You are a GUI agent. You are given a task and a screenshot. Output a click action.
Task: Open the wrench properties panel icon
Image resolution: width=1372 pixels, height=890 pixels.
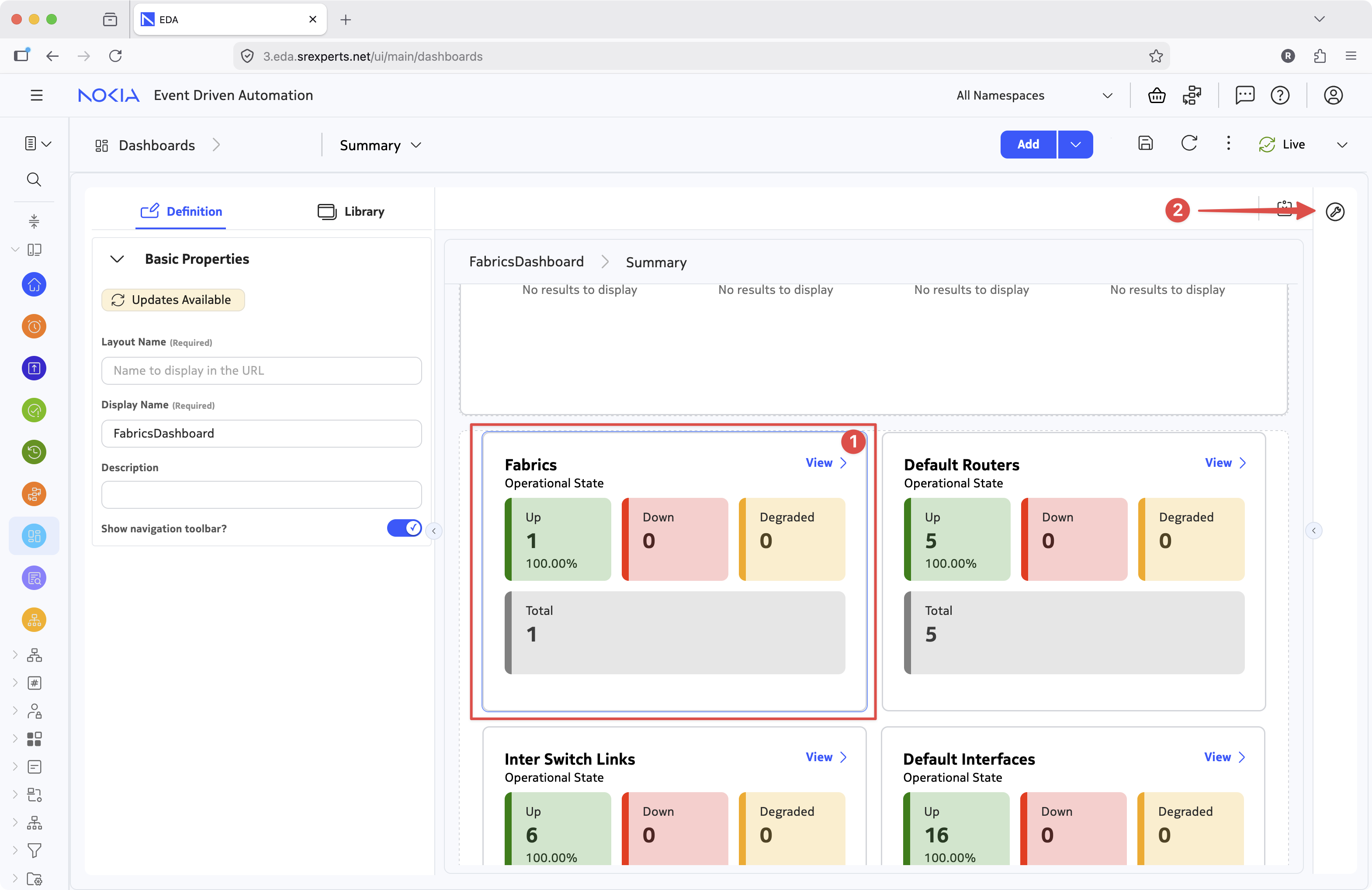click(x=1335, y=211)
